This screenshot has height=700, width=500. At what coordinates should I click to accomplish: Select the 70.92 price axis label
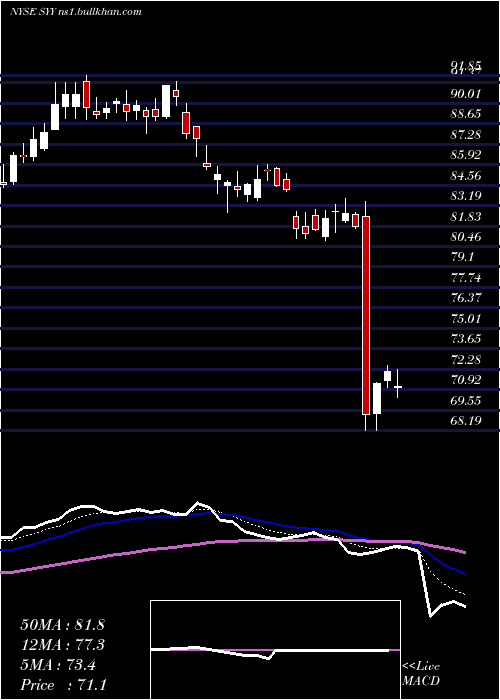click(x=466, y=380)
